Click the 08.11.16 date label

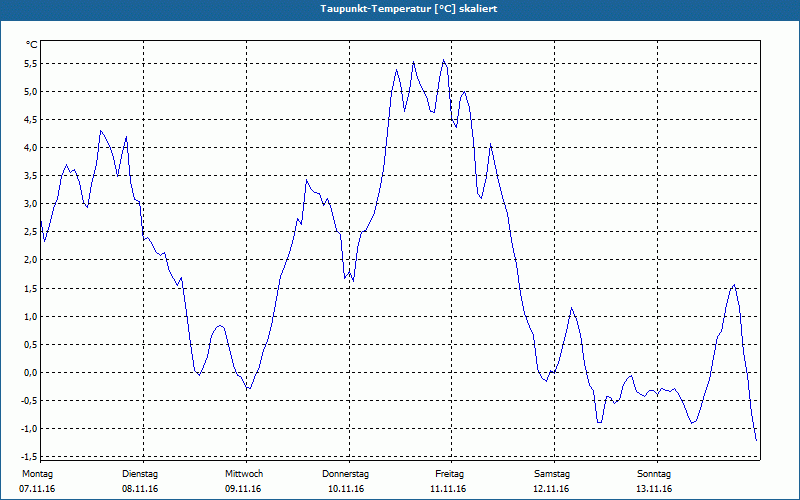pos(140,489)
